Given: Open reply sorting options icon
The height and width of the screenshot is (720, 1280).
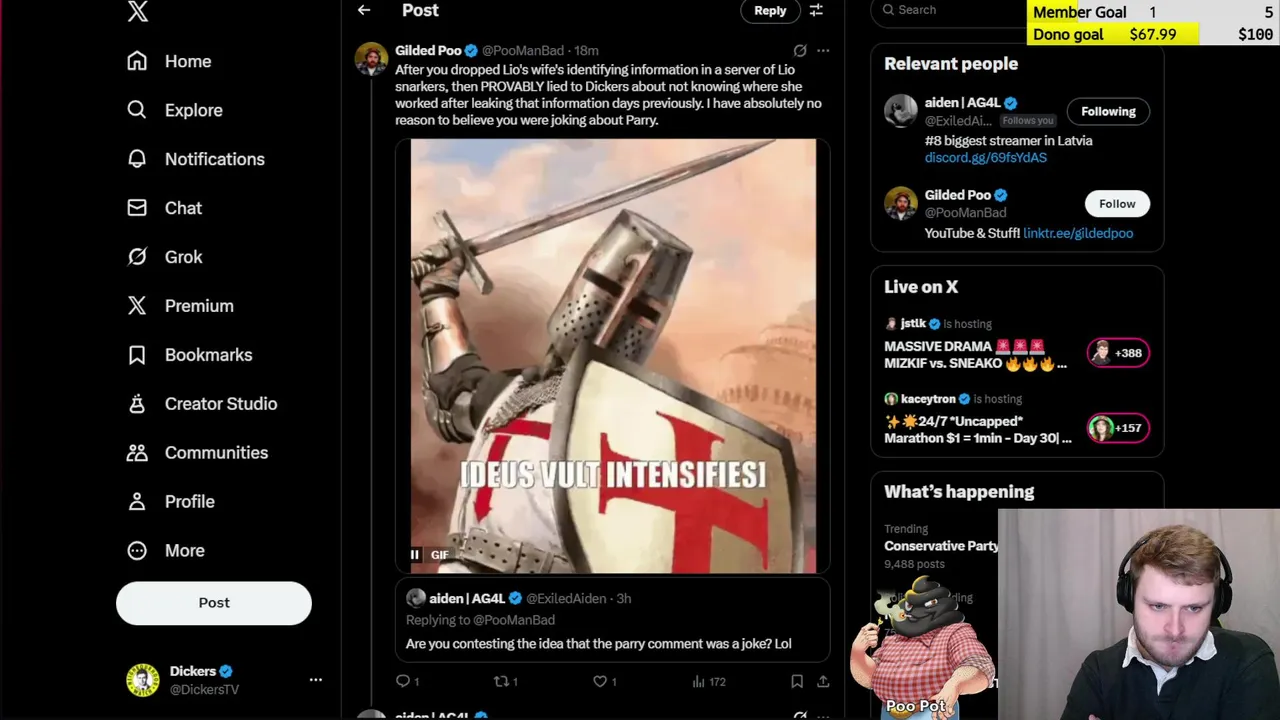Looking at the screenshot, I should point(816,10).
